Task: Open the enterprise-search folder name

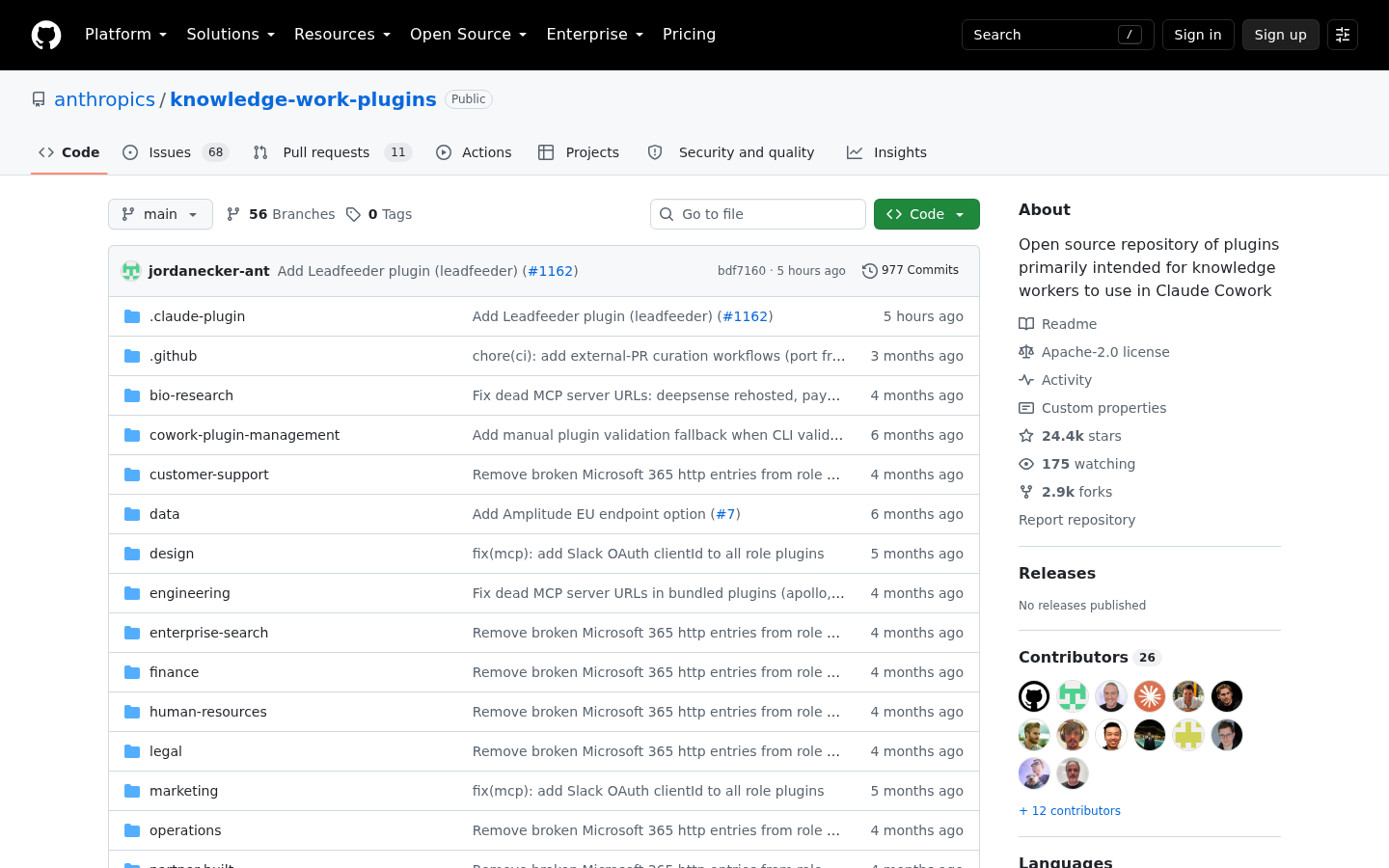Action: click(208, 633)
